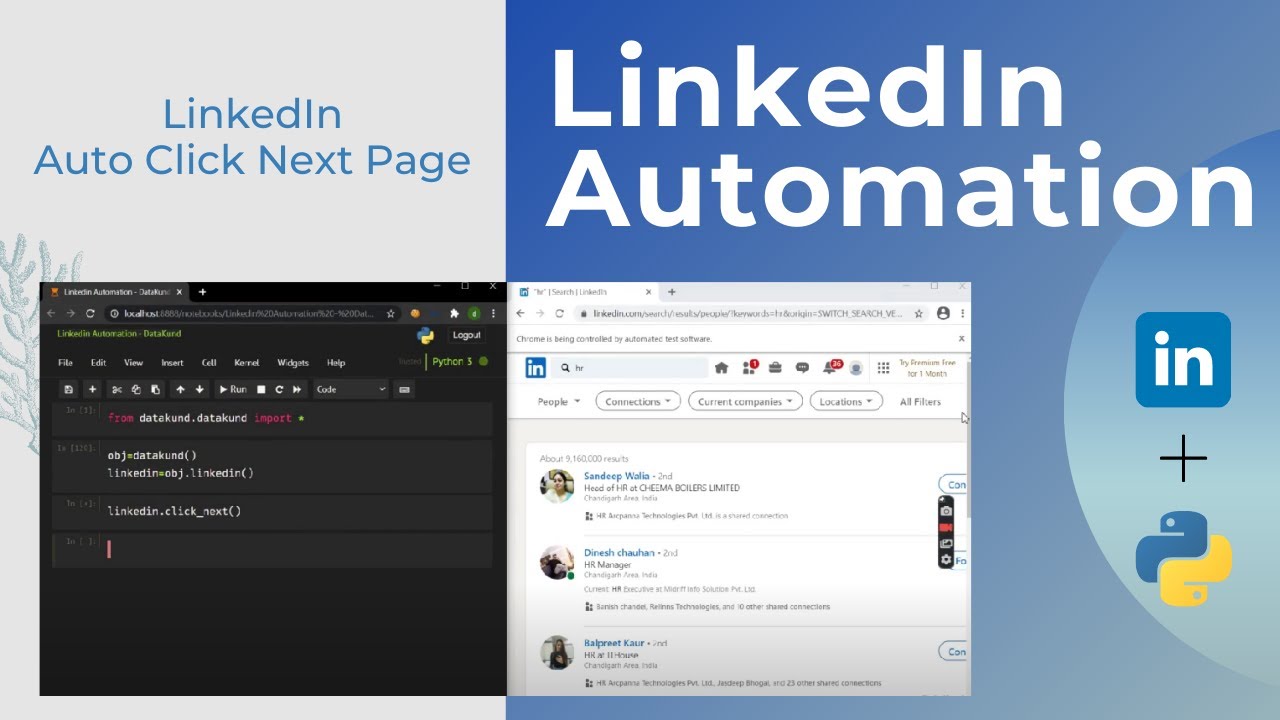Open cell type Code dropdown
The image size is (1280, 720).
[350, 389]
